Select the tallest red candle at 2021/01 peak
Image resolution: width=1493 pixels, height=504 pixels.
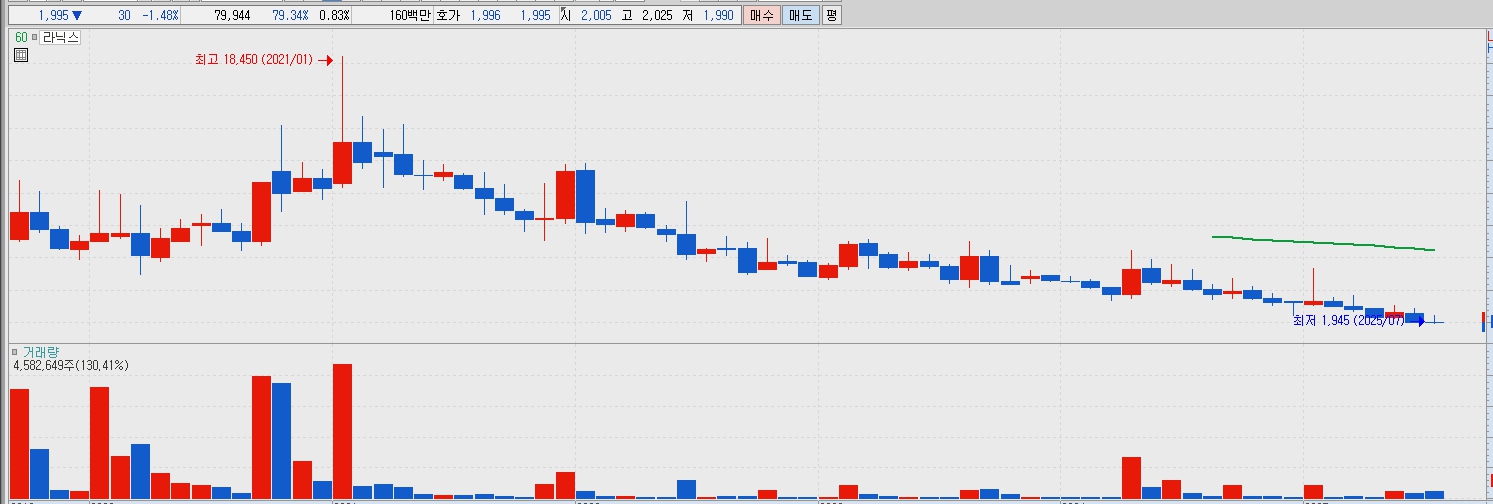(342, 163)
